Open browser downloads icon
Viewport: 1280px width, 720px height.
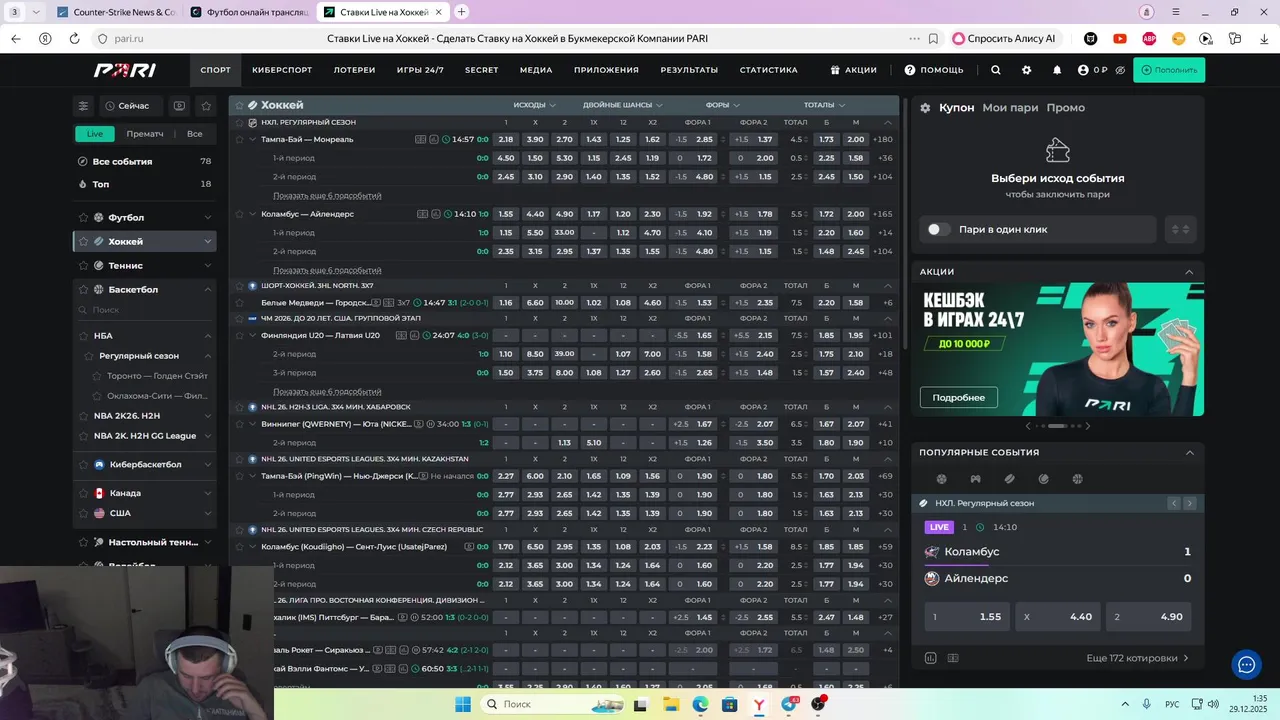tap(1264, 39)
